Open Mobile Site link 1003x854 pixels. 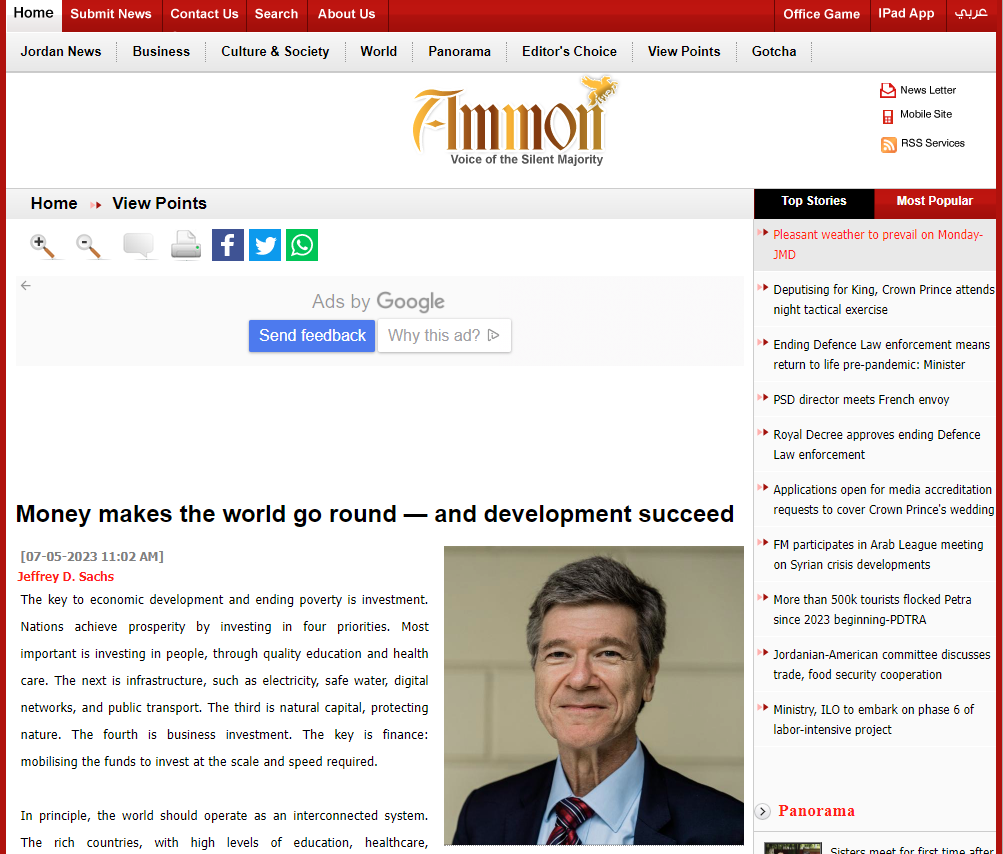click(x=926, y=115)
